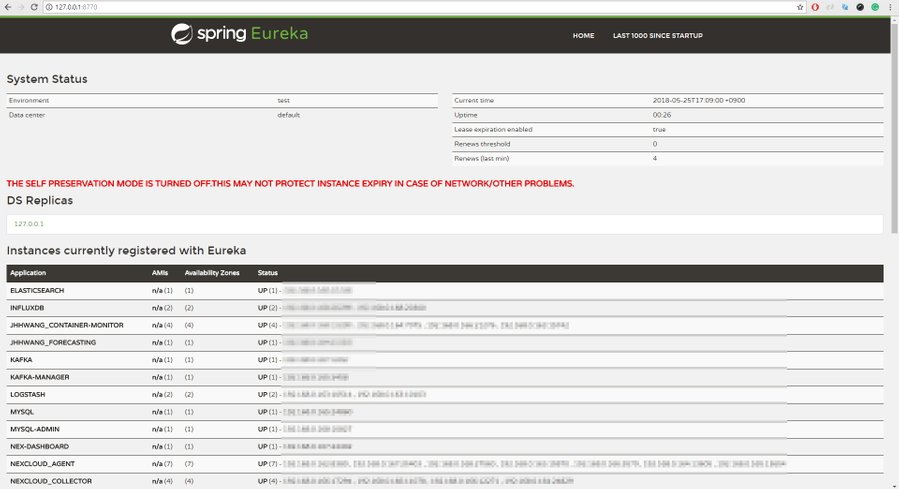This screenshot has height=489, width=899.
Task: Select the JHHWANG_CONTAINER-MONITOR application name
Action: click(x=67, y=325)
